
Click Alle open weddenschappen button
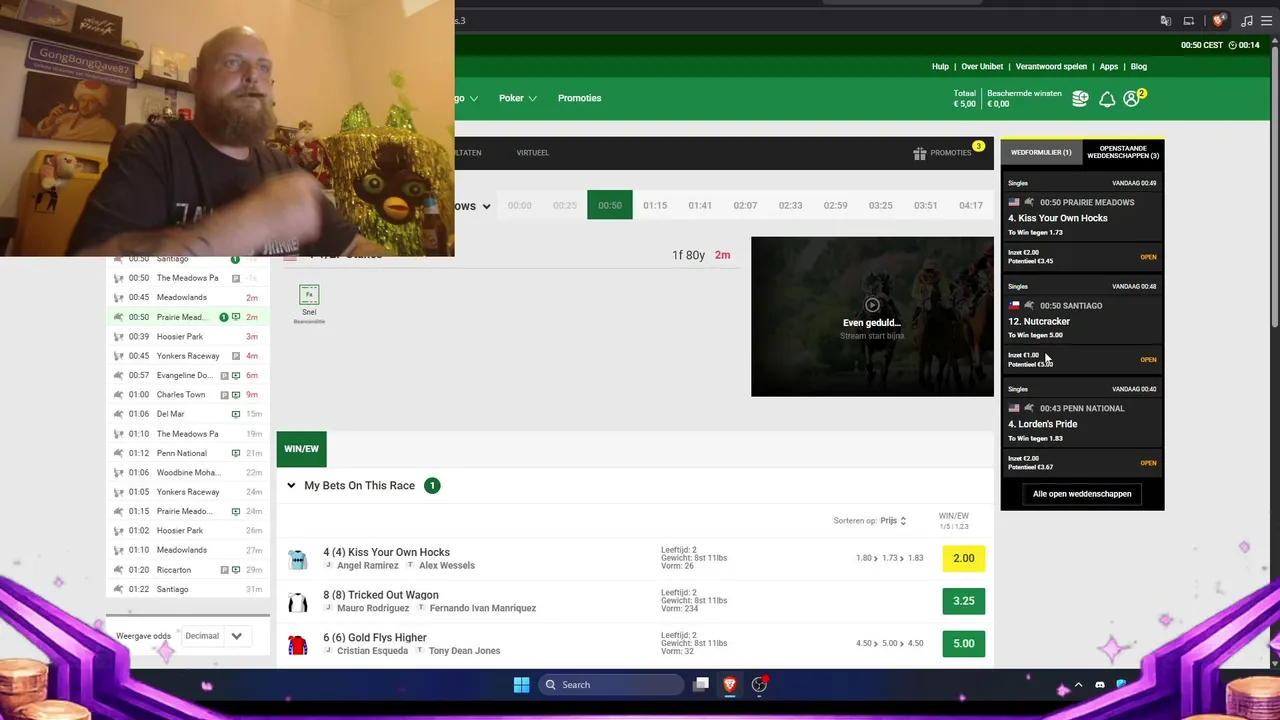[x=1082, y=494]
